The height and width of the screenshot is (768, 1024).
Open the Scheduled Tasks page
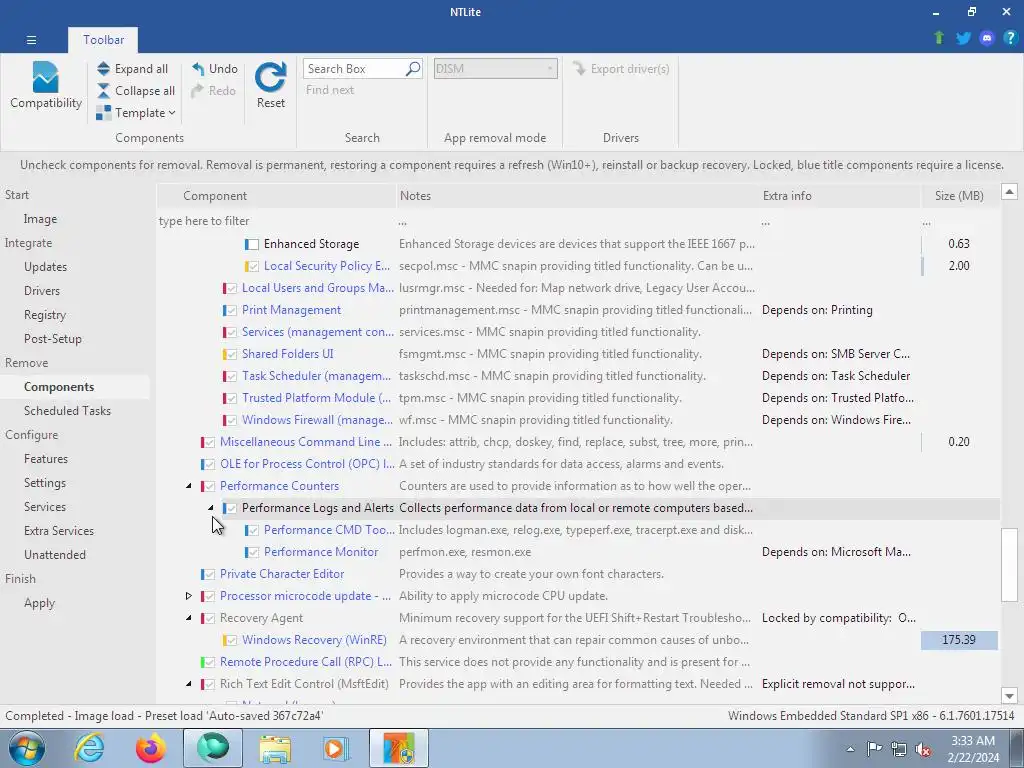67,411
